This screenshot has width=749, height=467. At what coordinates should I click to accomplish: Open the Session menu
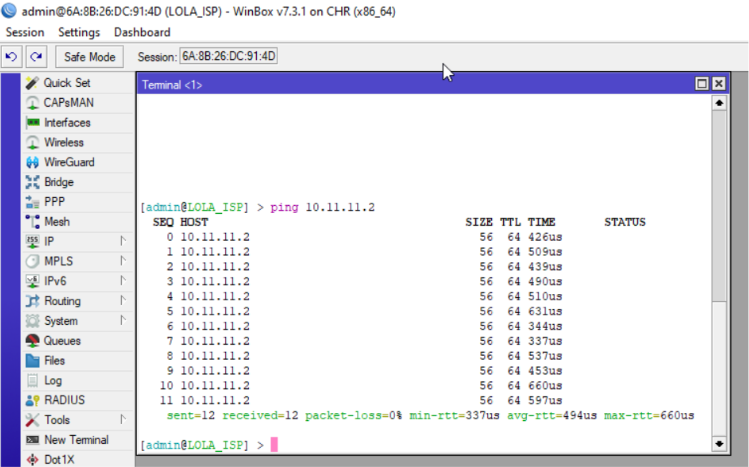pos(25,32)
